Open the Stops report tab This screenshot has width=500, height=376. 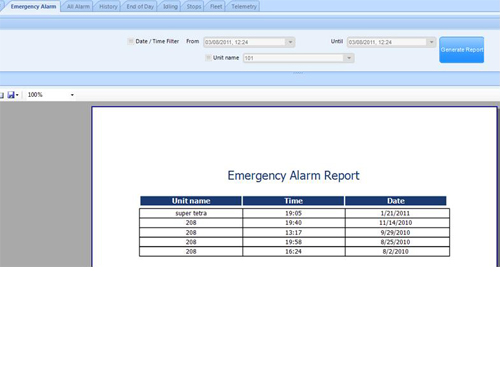[x=194, y=7]
